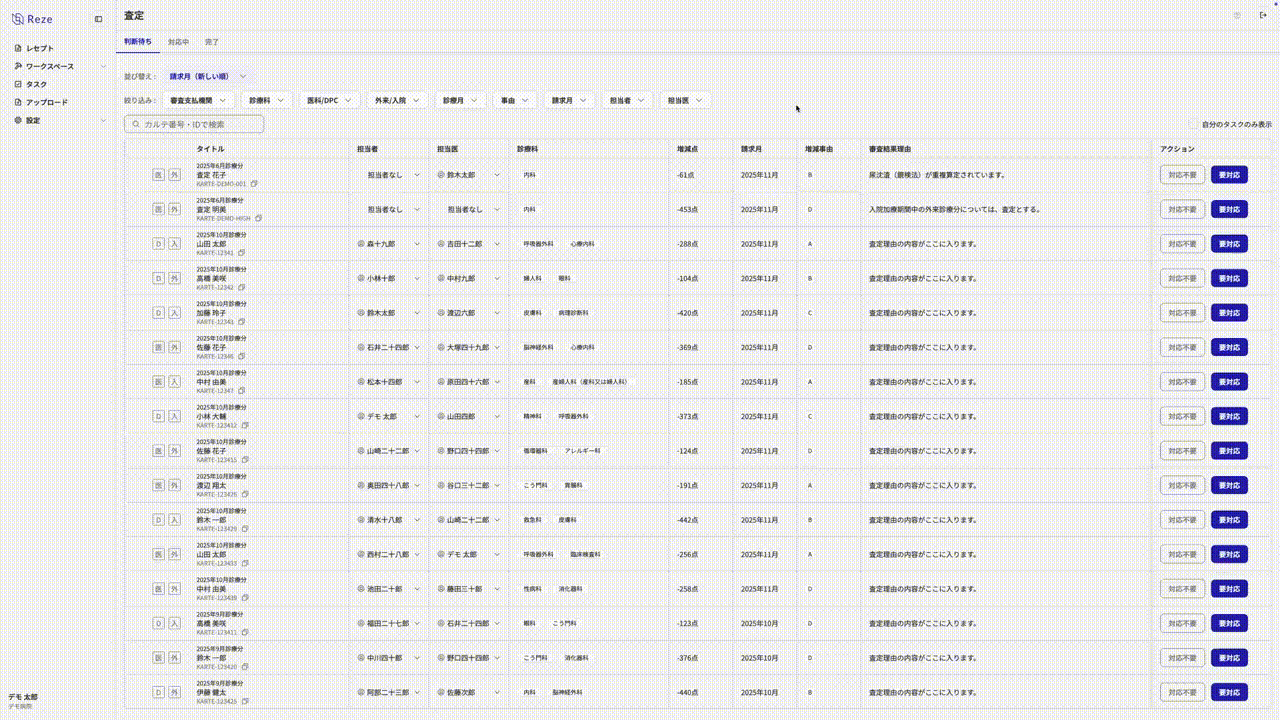Click copy icon next to KARTE-DEMO-HIGH
This screenshot has width=1280, height=720.
tap(259, 218)
